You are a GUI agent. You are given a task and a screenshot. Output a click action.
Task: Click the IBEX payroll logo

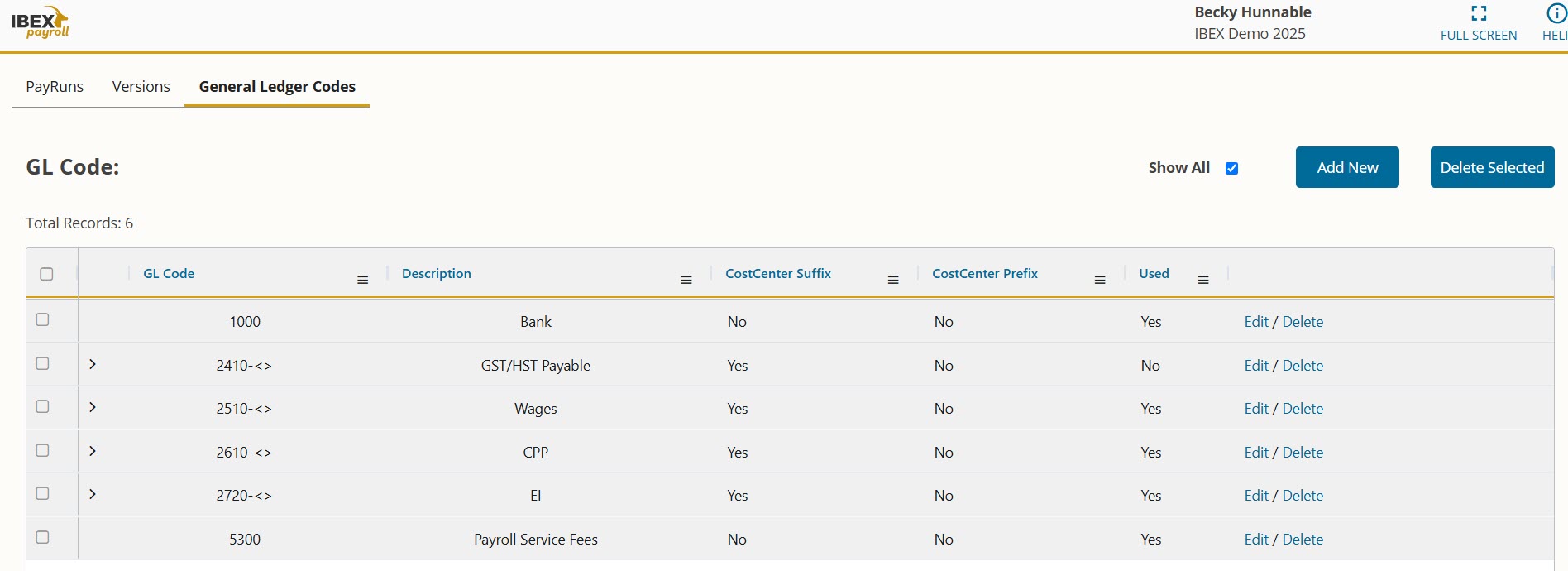[x=40, y=22]
